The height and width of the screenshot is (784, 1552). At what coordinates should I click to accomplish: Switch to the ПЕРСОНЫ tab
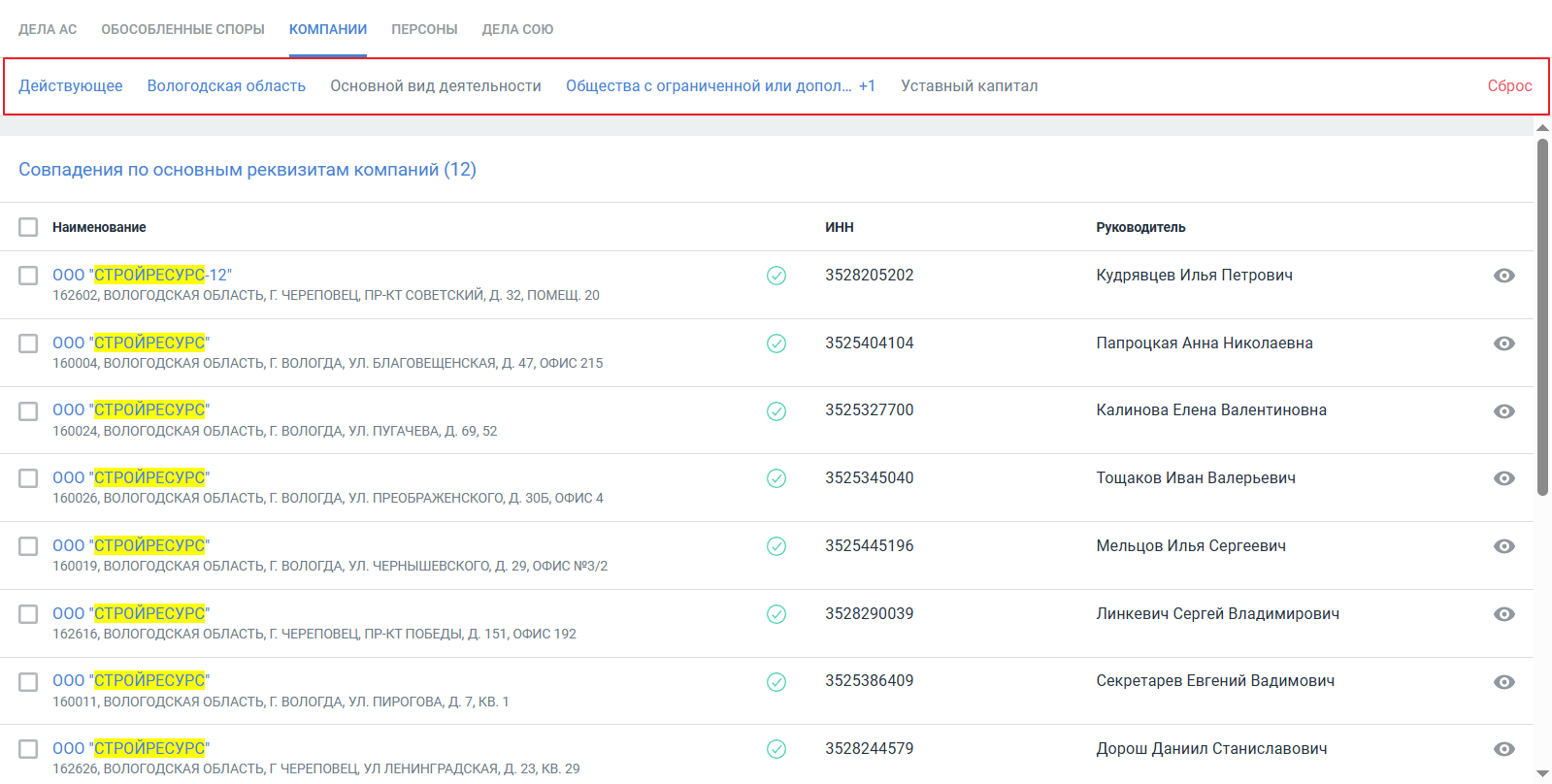[424, 29]
